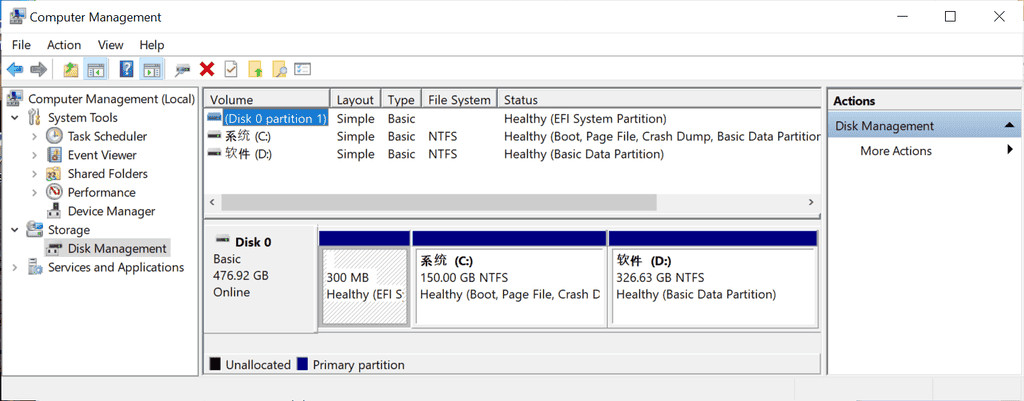The image size is (1024, 401).
Task: Toggle the Show/Hide Console Tree icon
Action: [x=96, y=69]
